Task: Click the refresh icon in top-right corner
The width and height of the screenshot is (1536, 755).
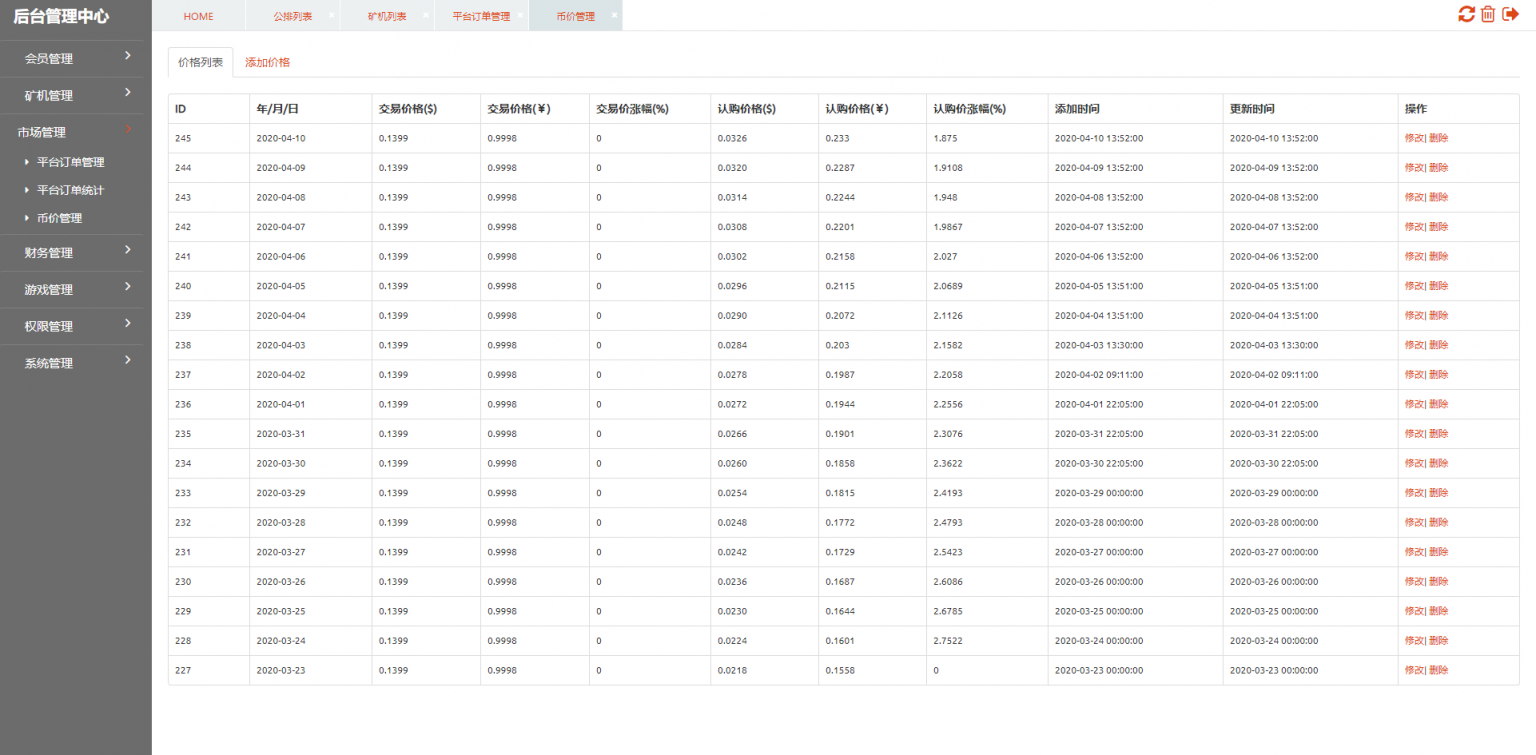Action: tap(1466, 14)
